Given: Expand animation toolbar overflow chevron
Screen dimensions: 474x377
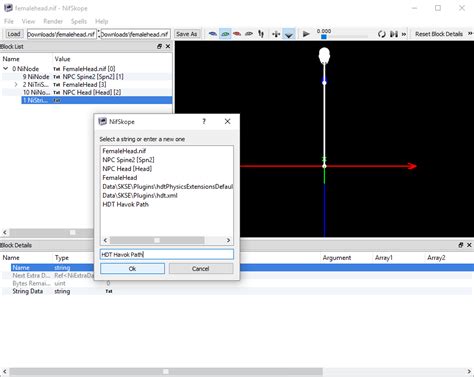Looking at the screenshot, I should coord(404,34).
